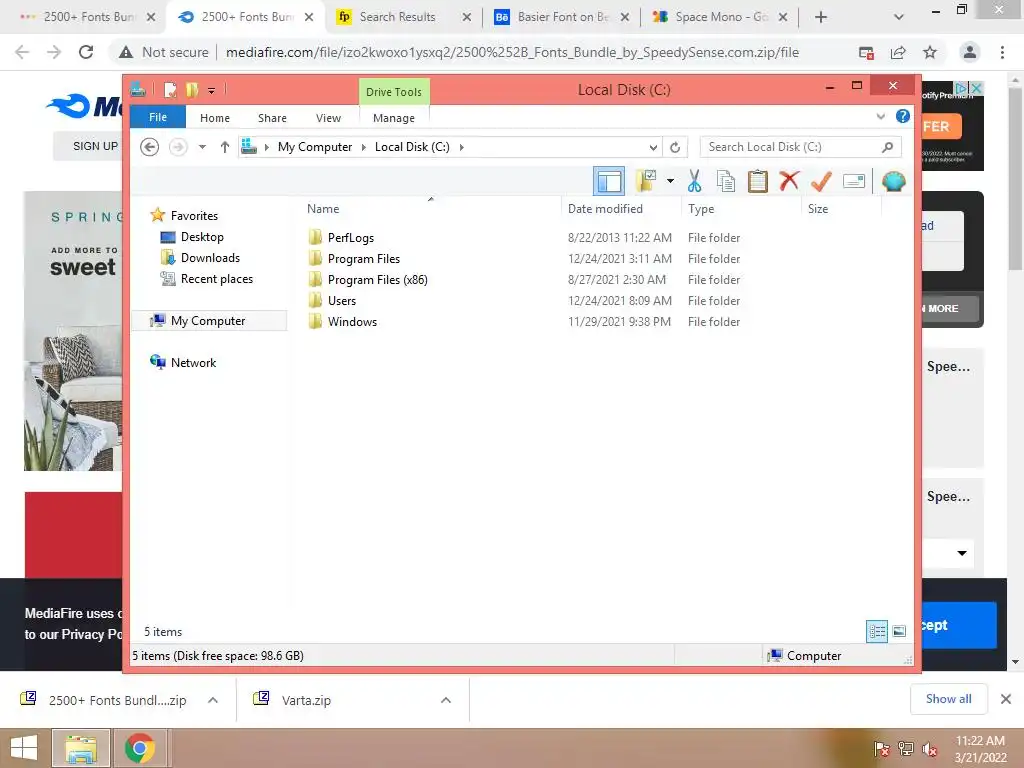Image resolution: width=1024 pixels, height=768 pixels.
Task: Click the Search Local Disk (C:) field
Action: coord(801,147)
